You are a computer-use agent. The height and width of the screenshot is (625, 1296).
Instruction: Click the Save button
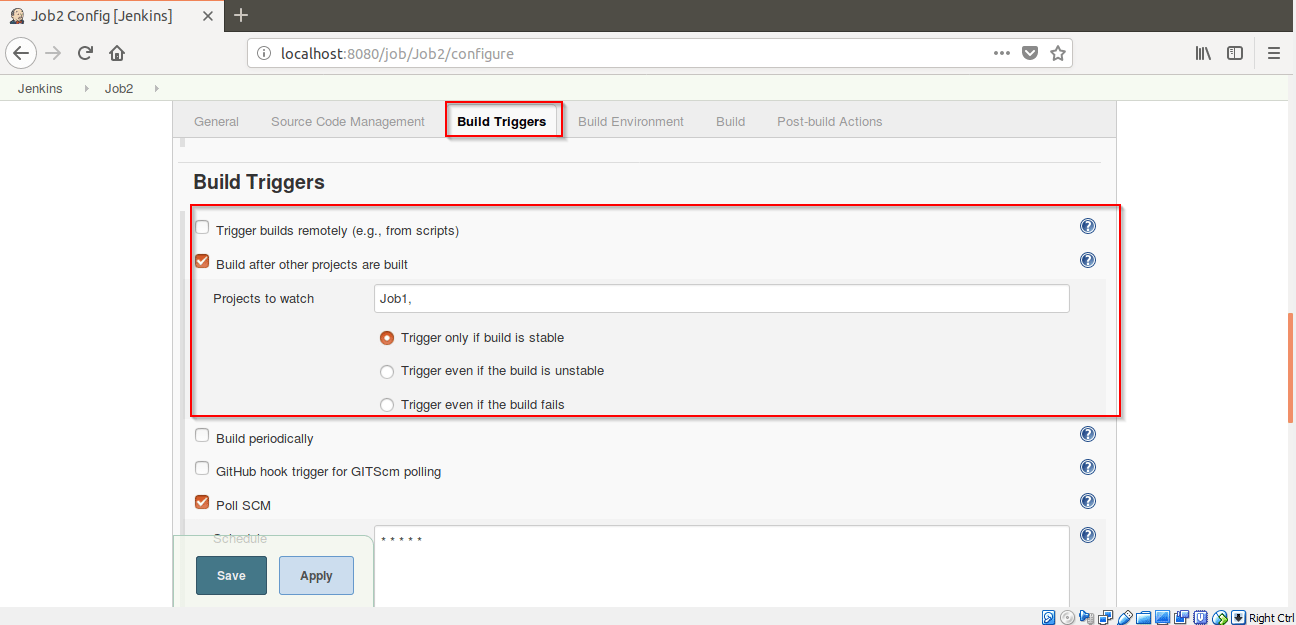231,575
